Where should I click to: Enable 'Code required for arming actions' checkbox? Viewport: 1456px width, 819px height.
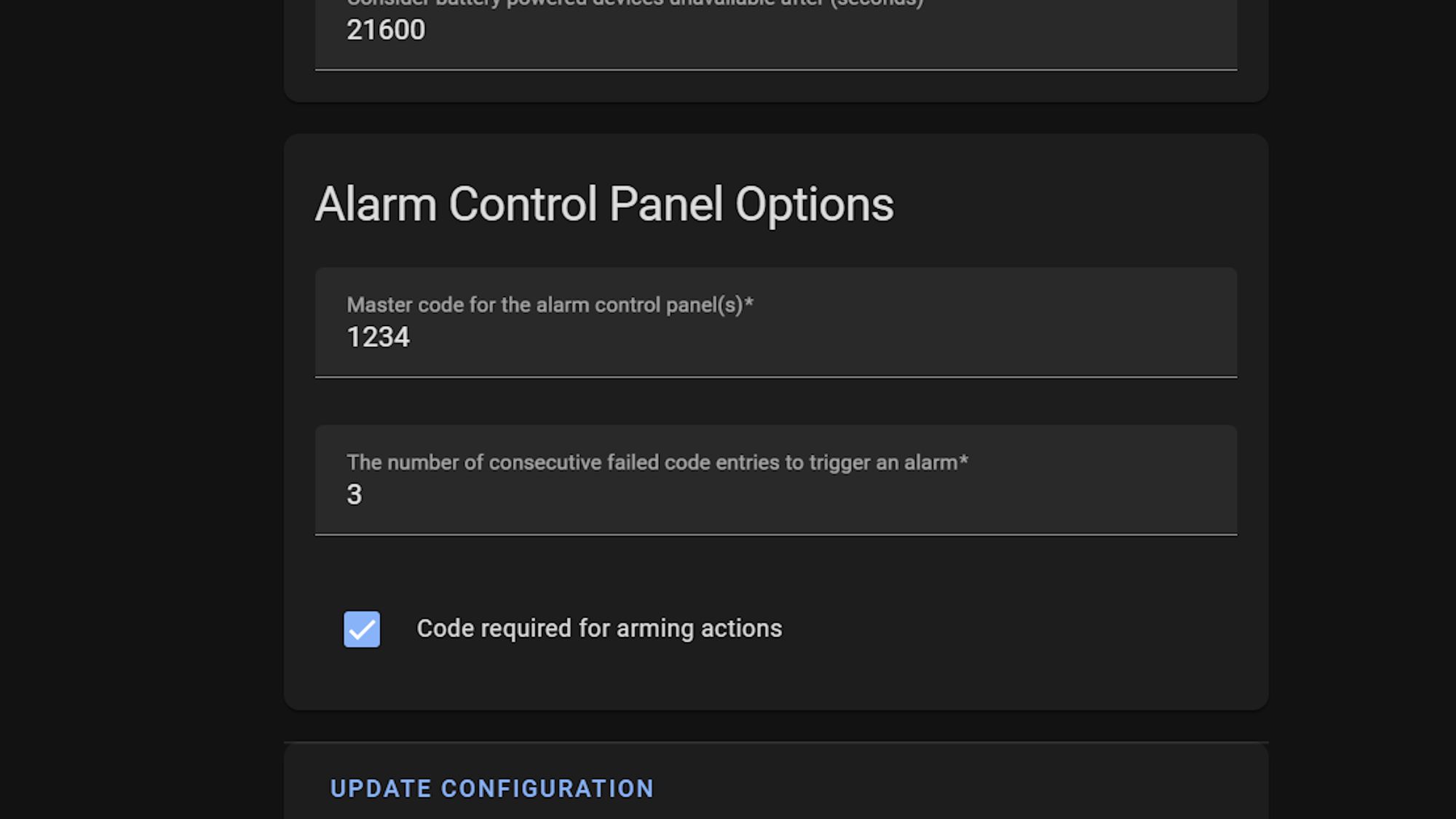(362, 628)
